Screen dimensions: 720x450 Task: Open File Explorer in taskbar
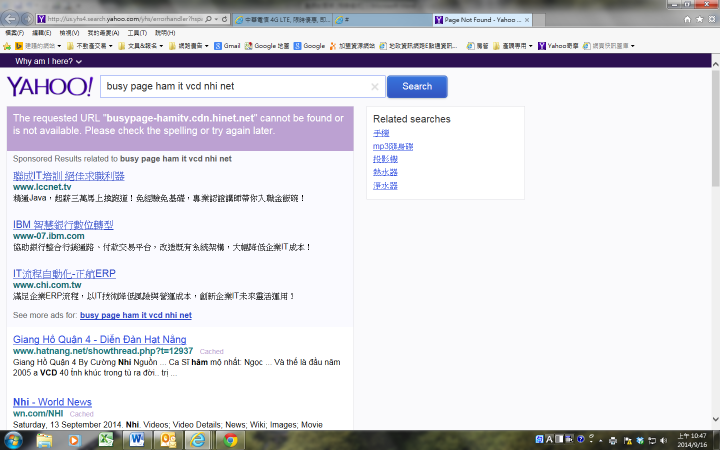click(x=44, y=441)
